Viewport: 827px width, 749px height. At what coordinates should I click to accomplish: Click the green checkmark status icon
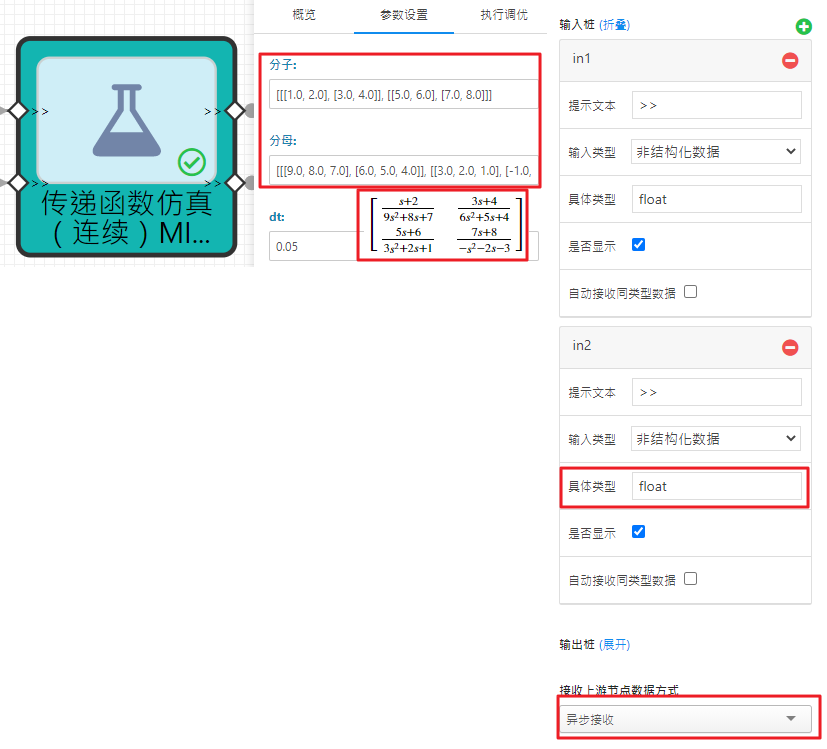pyautogui.click(x=191, y=161)
